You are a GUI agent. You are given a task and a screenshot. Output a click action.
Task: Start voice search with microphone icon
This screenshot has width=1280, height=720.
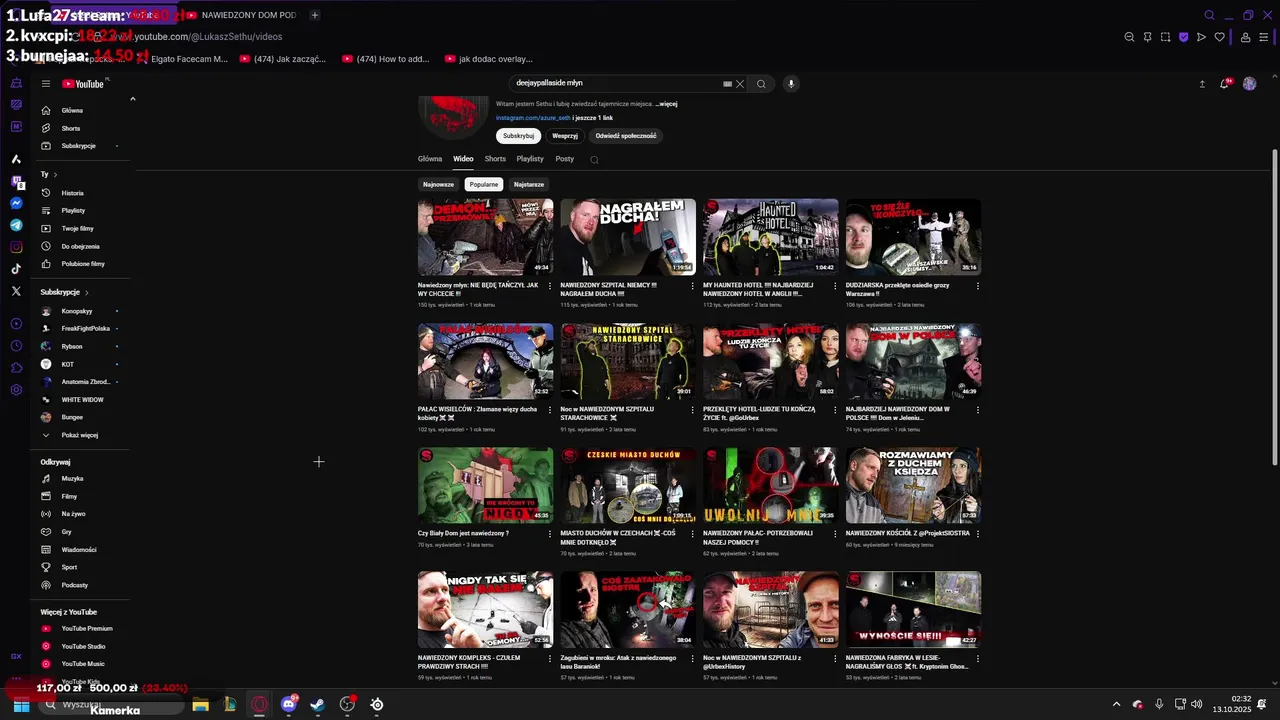(791, 84)
